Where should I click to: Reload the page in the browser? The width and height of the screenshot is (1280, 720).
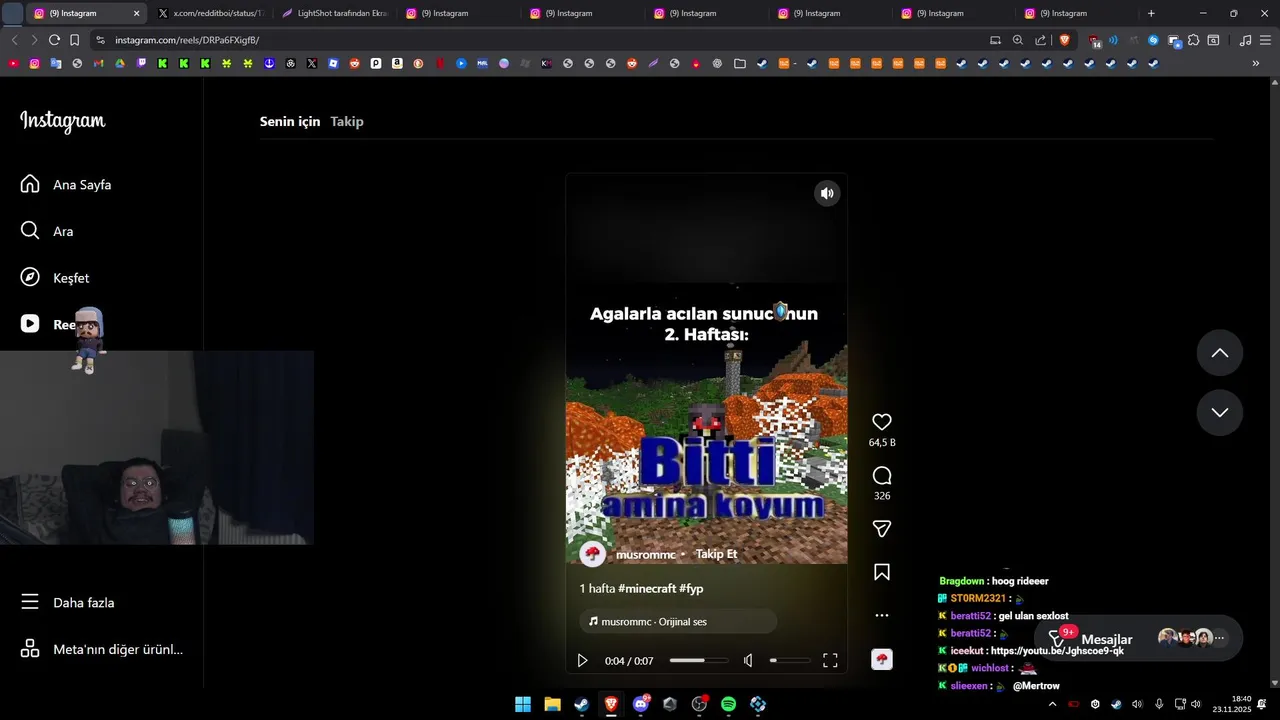click(54, 40)
